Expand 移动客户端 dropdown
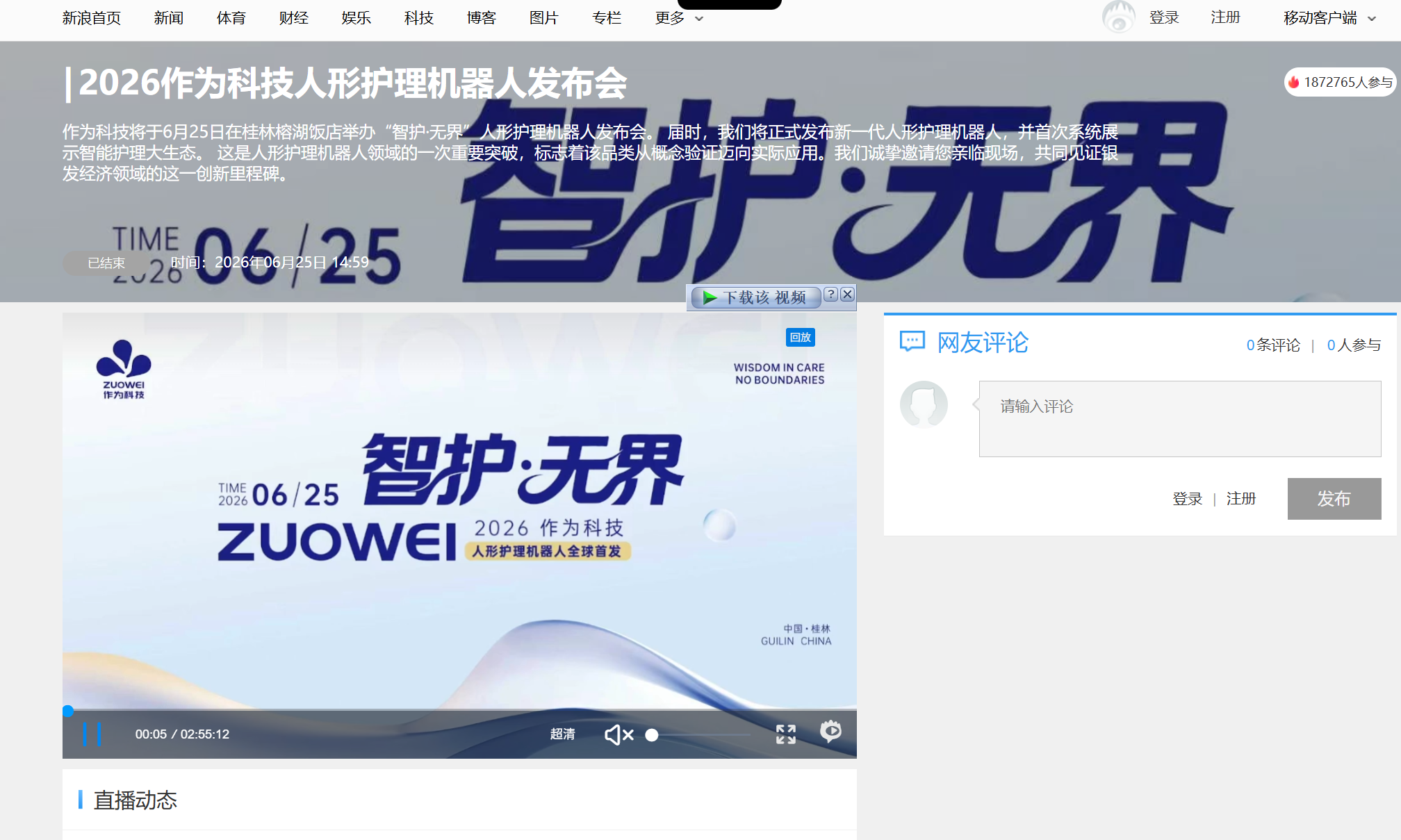Viewport: 1401px width, 840px height. tap(1329, 18)
